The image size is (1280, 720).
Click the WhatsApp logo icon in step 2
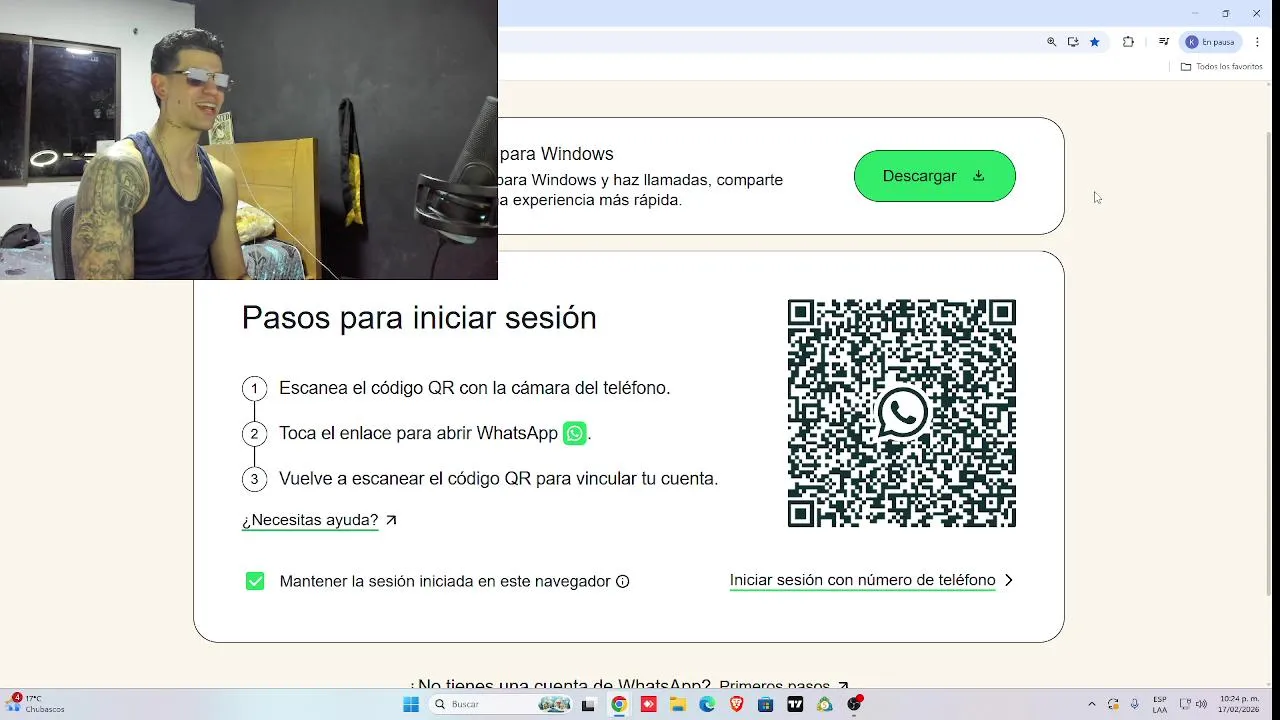[574, 433]
